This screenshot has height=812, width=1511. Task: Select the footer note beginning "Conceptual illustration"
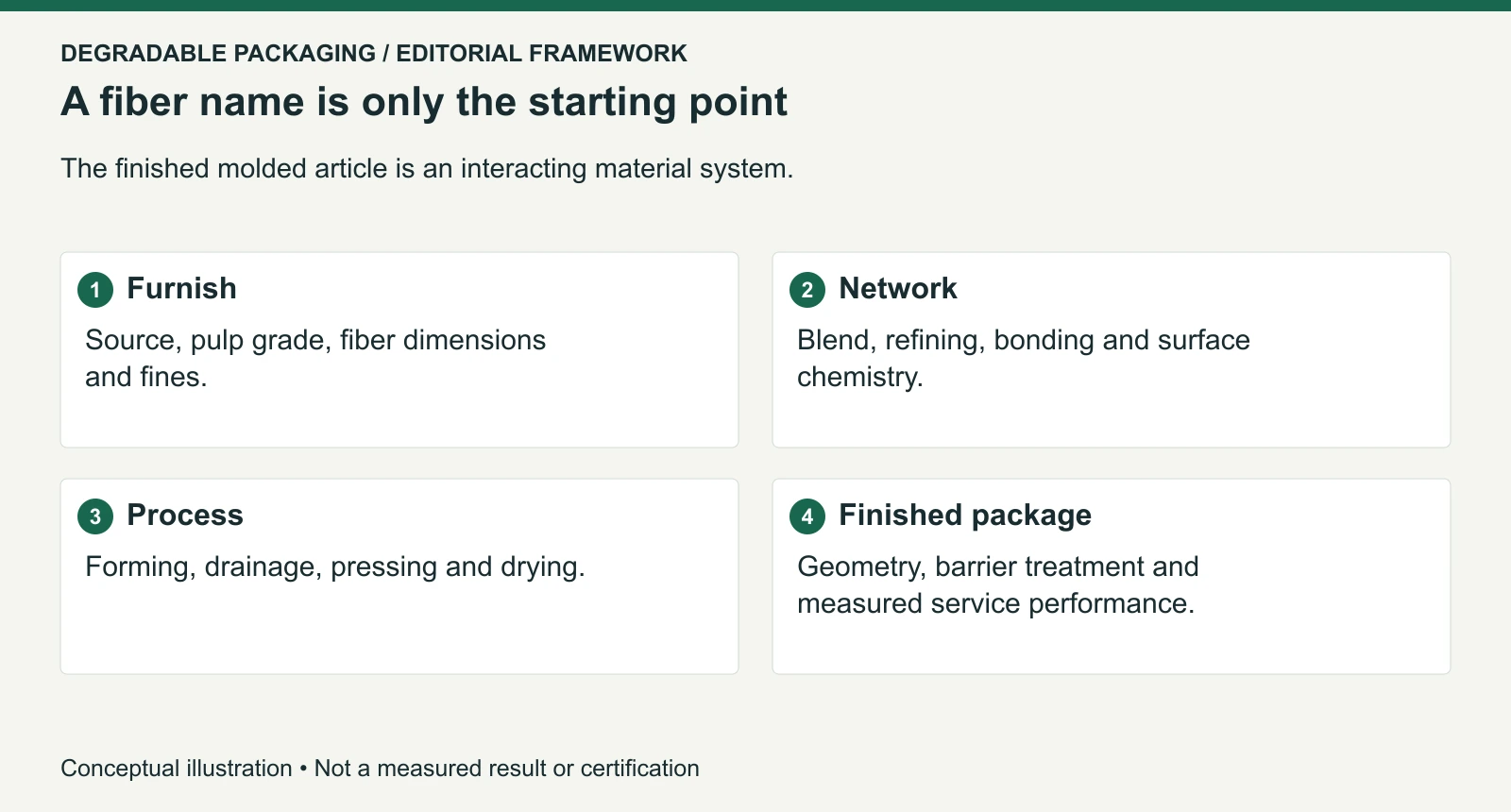(380, 769)
